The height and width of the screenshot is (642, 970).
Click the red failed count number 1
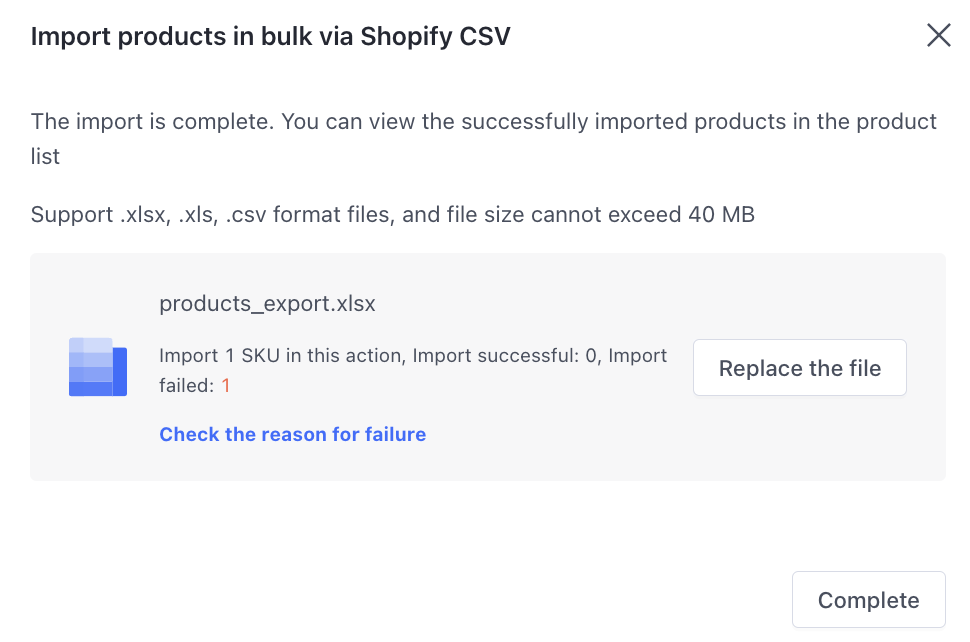[226, 385]
